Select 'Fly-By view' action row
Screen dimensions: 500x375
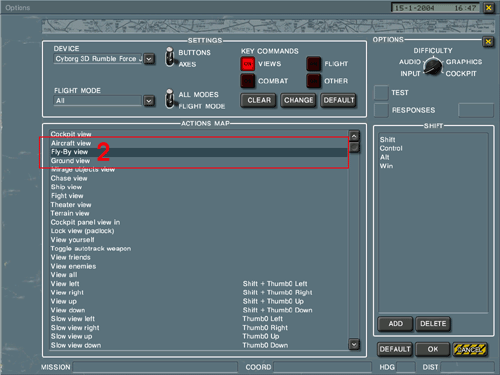[199, 152]
